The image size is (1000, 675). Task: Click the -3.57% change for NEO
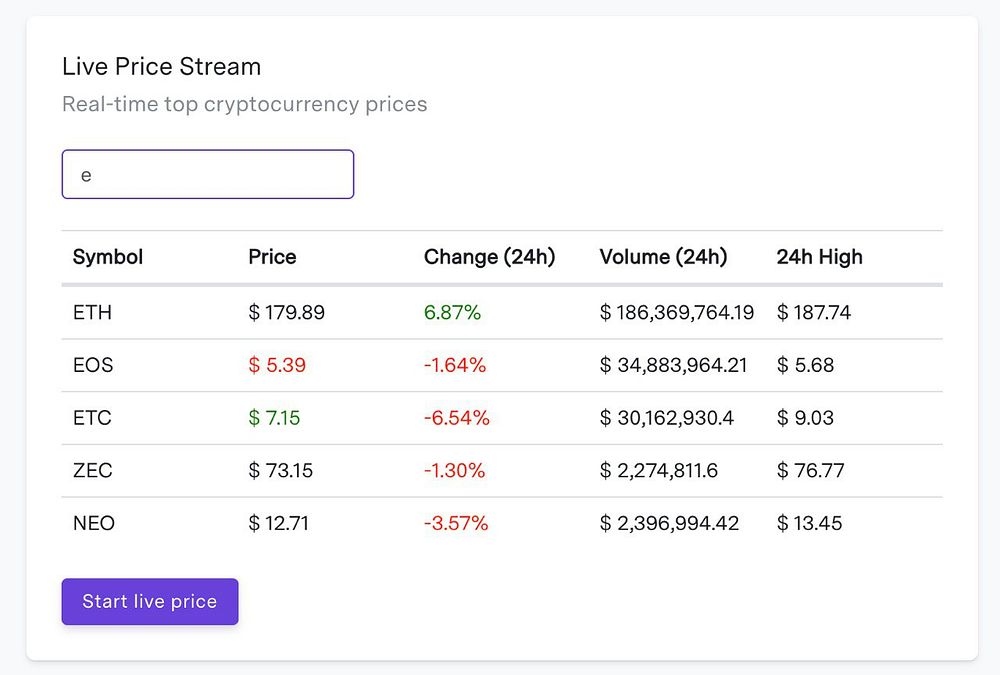tap(456, 523)
